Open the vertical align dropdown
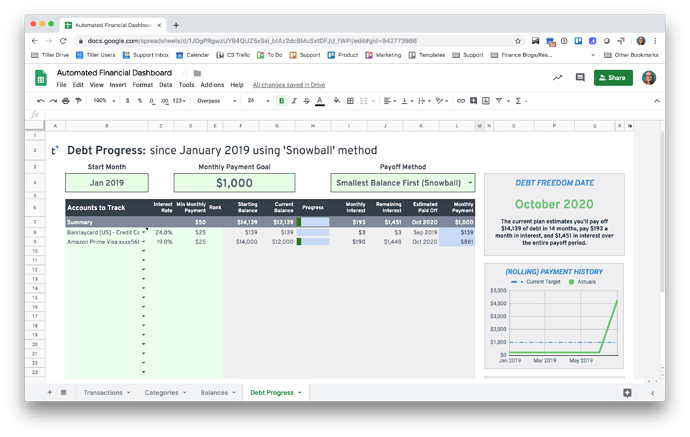Viewport: 690px width, 437px height. click(407, 101)
